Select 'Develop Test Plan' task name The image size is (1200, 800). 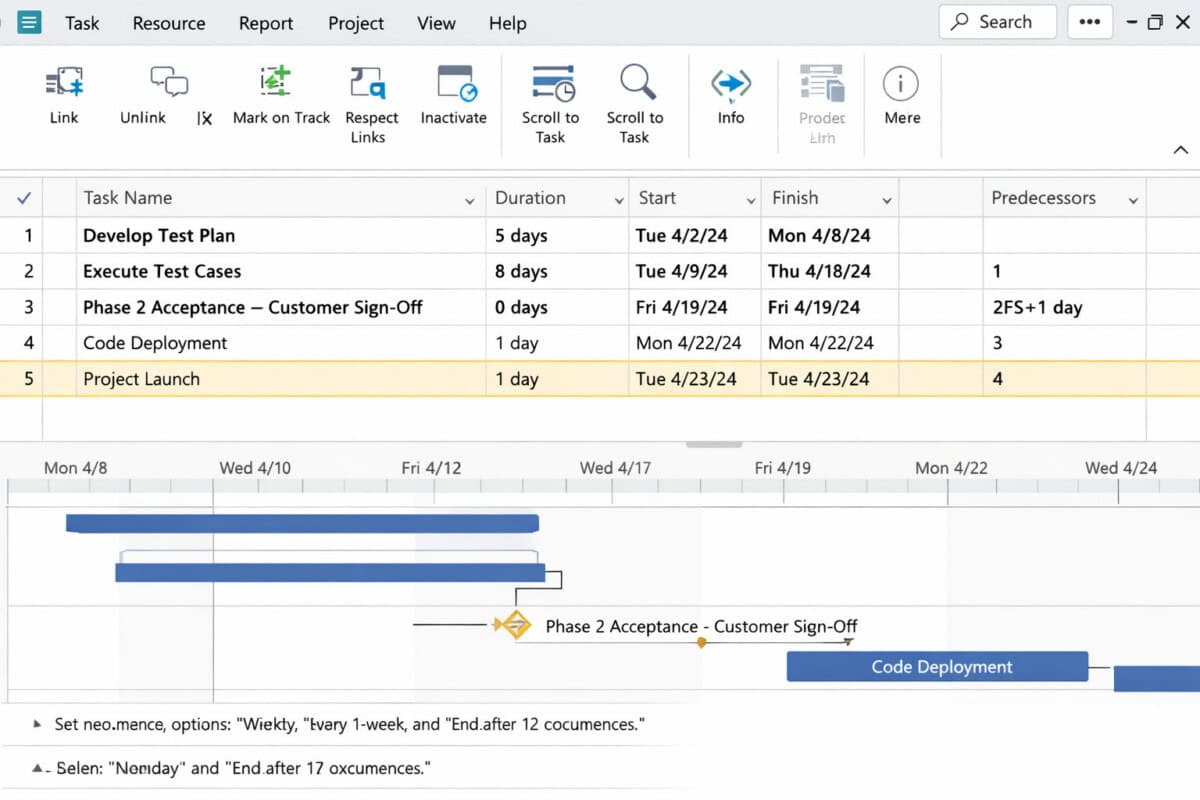click(159, 236)
